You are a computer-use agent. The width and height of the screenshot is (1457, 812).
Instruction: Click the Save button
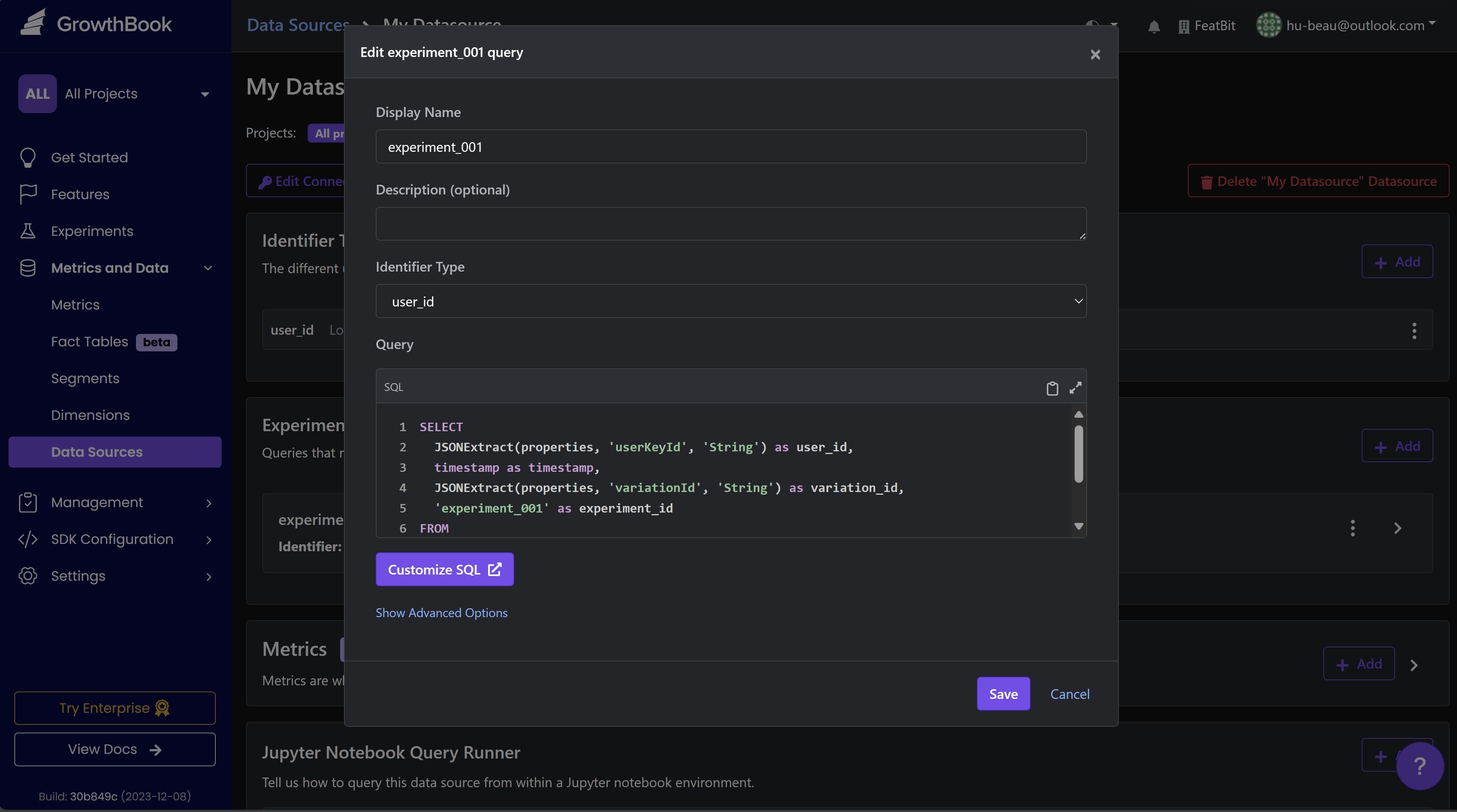(1003, 694)
